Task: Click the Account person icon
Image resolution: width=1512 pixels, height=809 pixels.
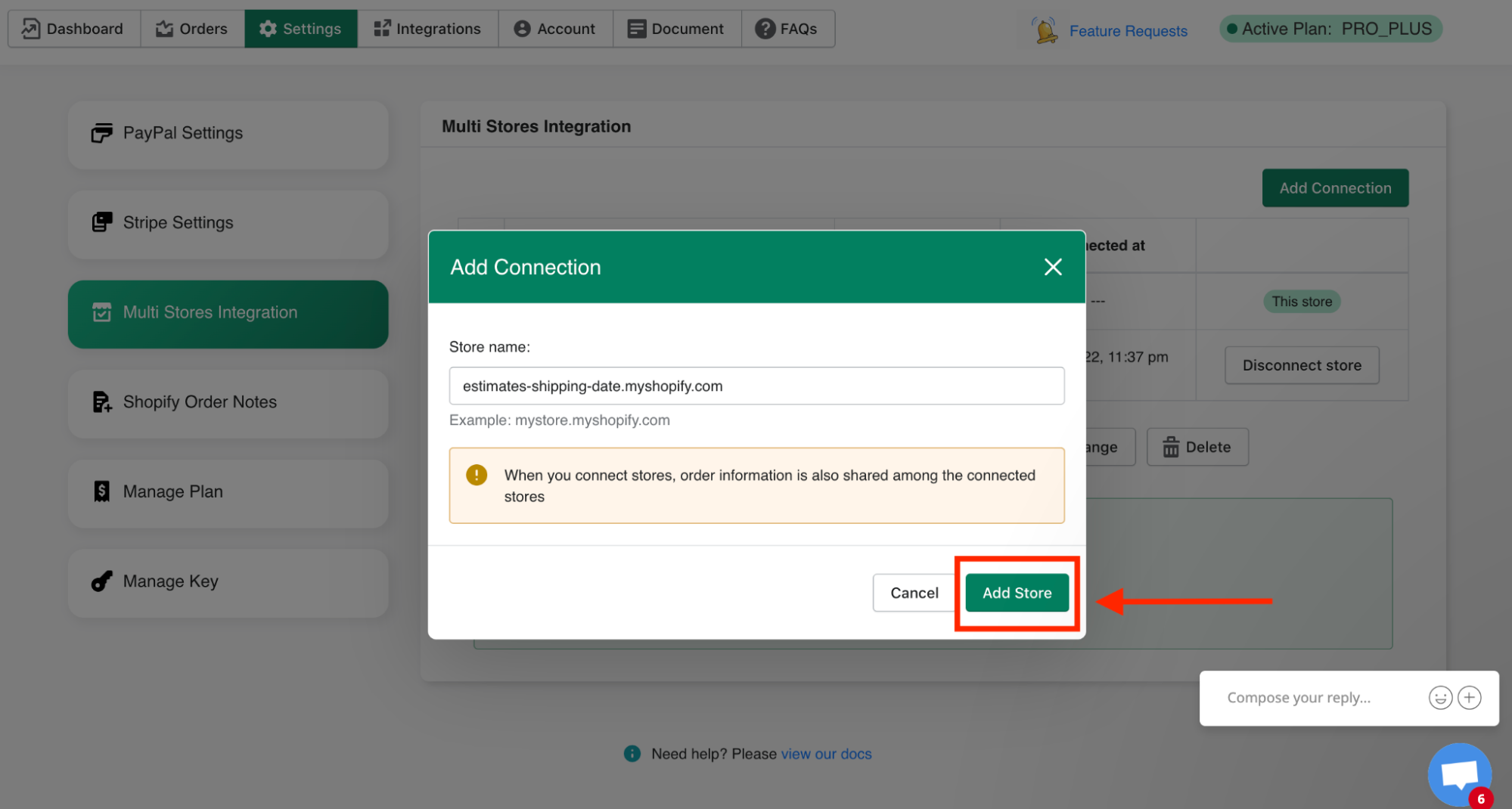Action: click(522, 28)
